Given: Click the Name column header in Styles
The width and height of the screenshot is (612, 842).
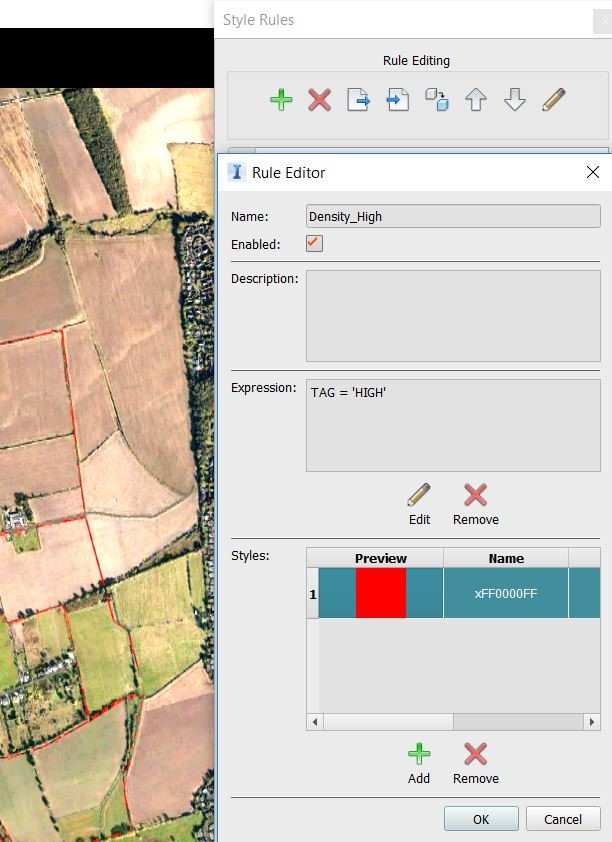Looking at the screenshot, I should (x=506, y=558).
